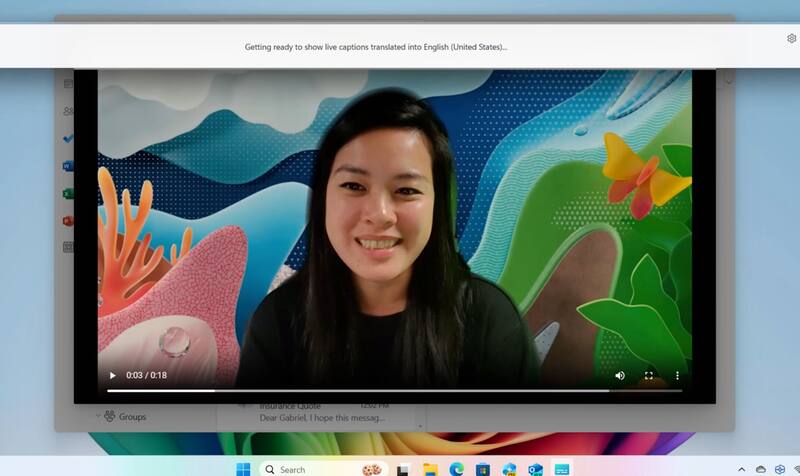Open PowerPoint from Outlook sidebar
The width and height of the screenshot is (800, 476).
click(67, 220)
